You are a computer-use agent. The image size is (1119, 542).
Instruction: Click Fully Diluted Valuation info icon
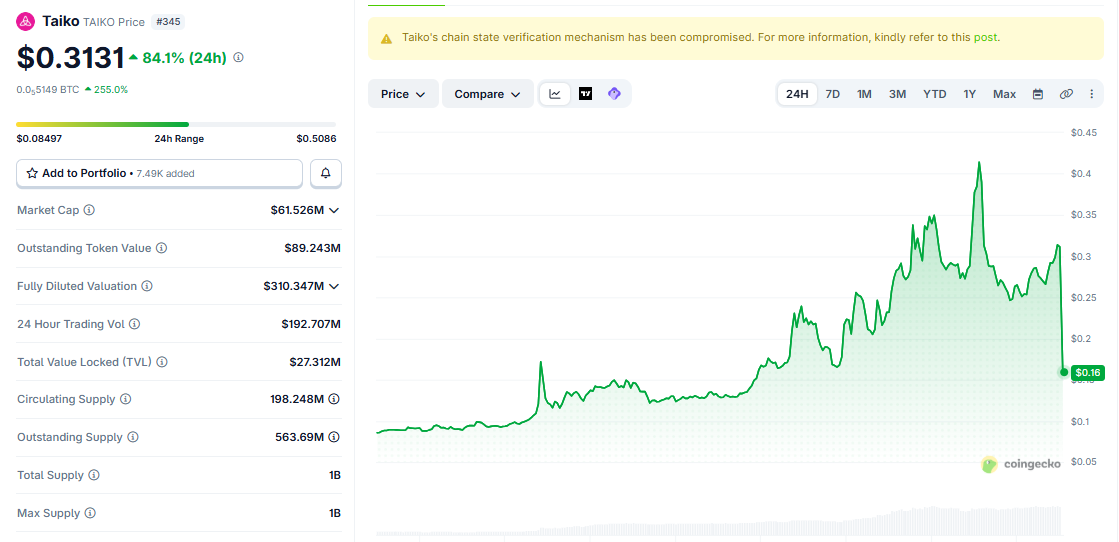coord(147,286)
